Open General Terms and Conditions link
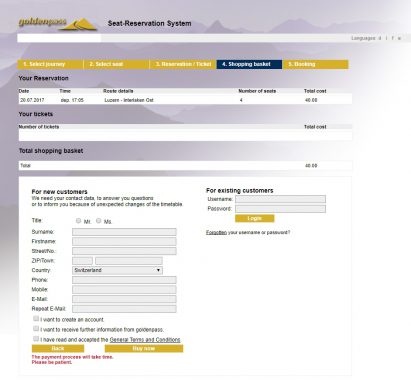This screenshot has height=380, width=411. [x=145, y=340]
